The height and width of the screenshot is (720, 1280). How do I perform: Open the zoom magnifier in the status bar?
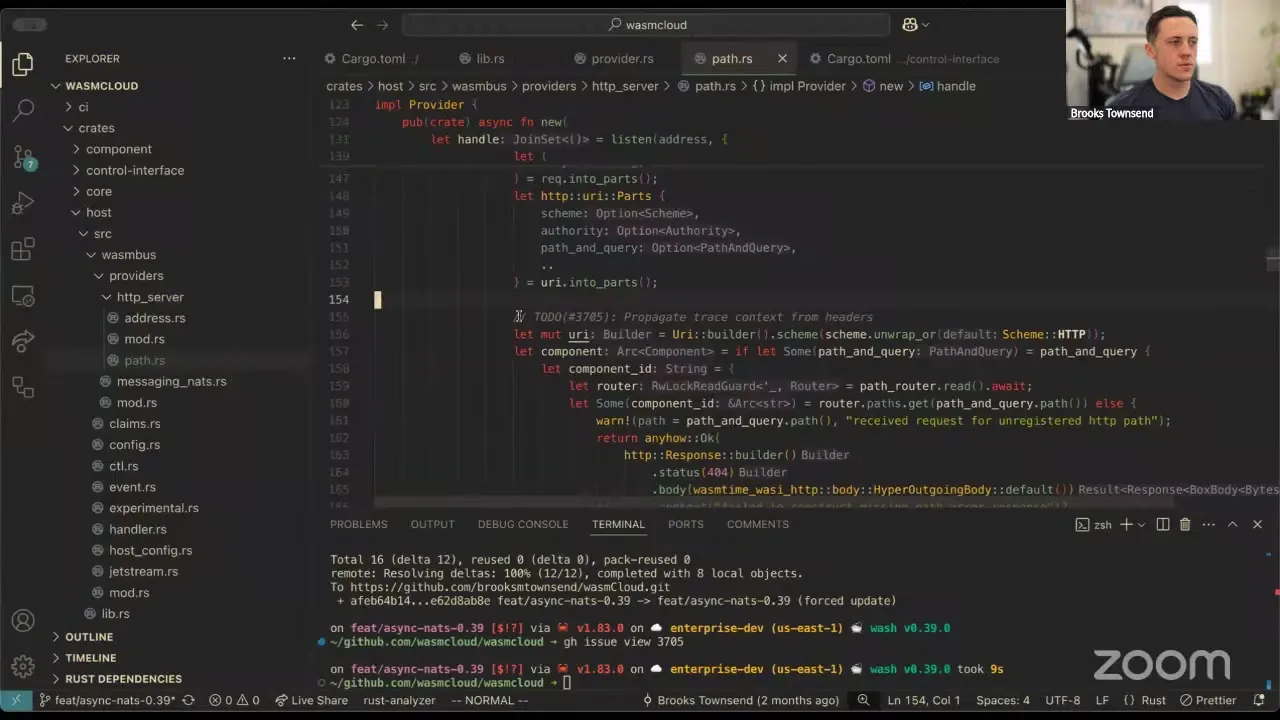click(863, 700)
